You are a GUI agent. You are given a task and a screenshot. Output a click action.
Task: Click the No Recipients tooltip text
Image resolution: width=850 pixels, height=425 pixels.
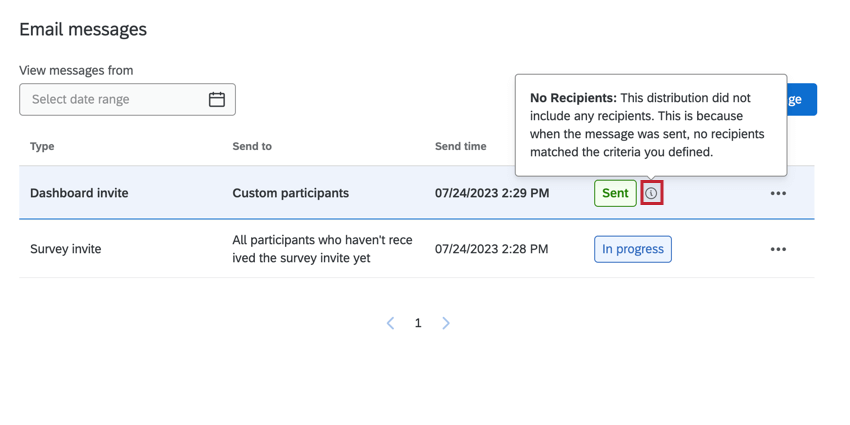click(648, 125)
